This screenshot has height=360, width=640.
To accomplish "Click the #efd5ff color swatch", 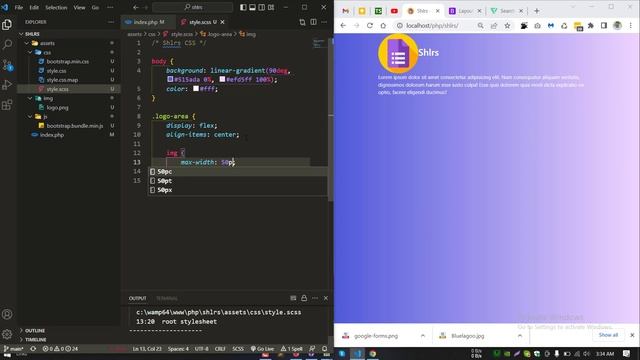I will coord(222,79).
